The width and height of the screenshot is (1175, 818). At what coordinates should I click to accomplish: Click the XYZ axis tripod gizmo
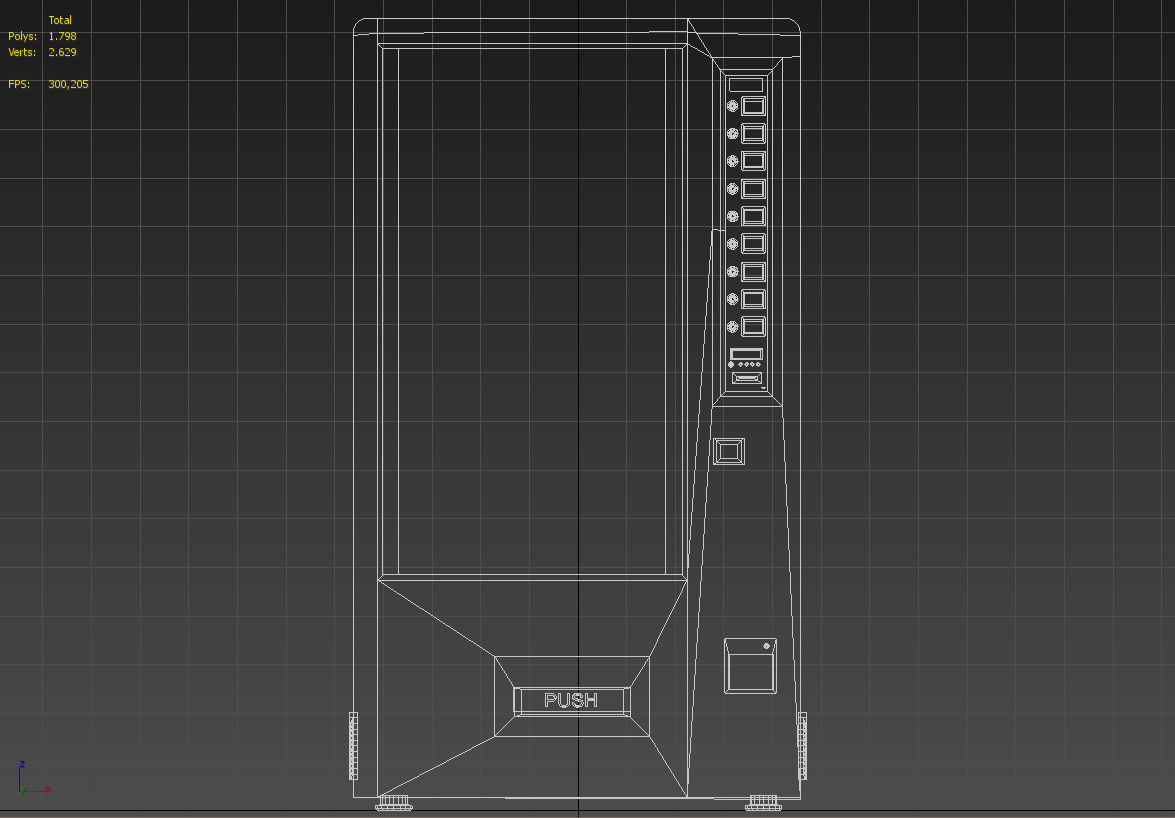33,778
